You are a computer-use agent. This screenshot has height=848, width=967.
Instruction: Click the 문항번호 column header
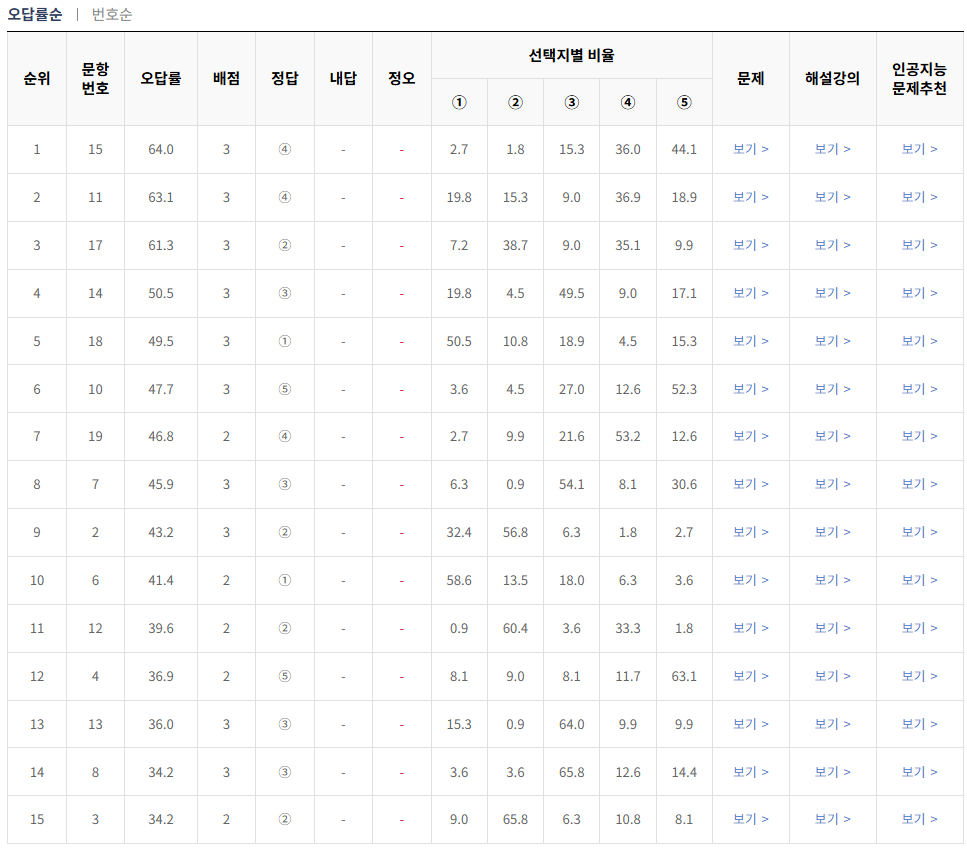[x=94, y=77]
